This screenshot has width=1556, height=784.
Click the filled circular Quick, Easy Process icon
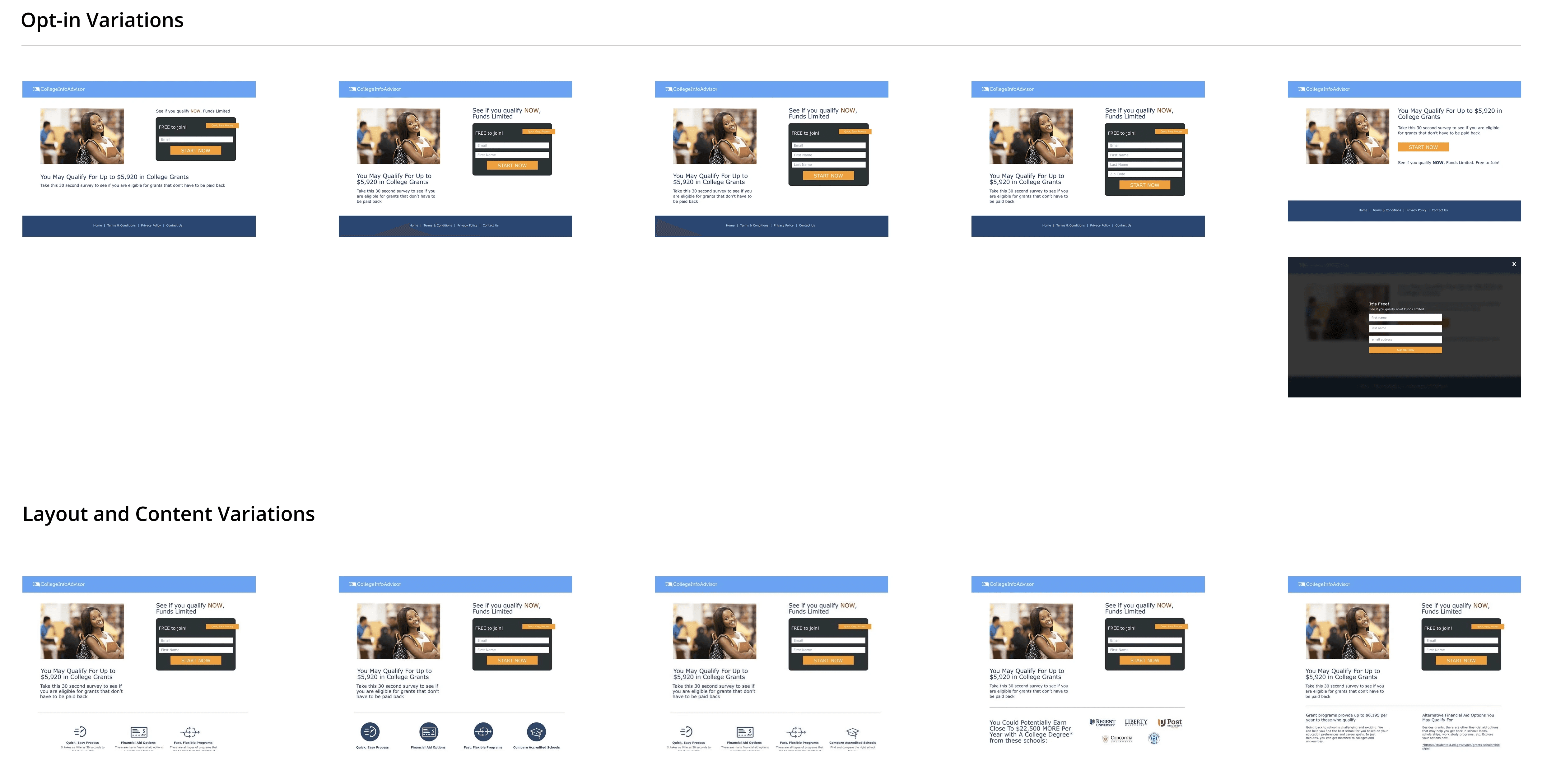370,732
